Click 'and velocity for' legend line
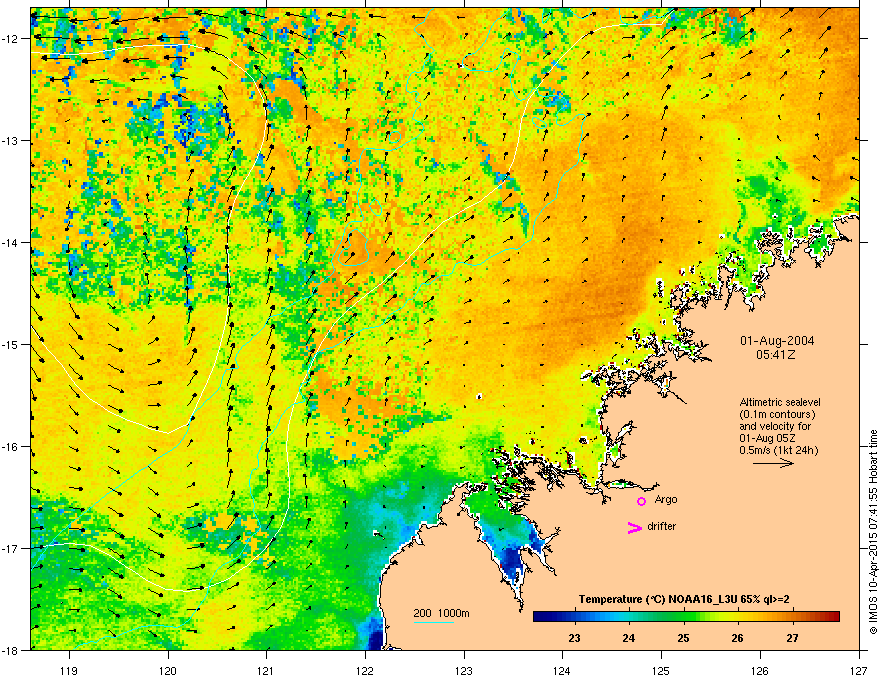This screenshot has height=680, width=880. [774, 426]
